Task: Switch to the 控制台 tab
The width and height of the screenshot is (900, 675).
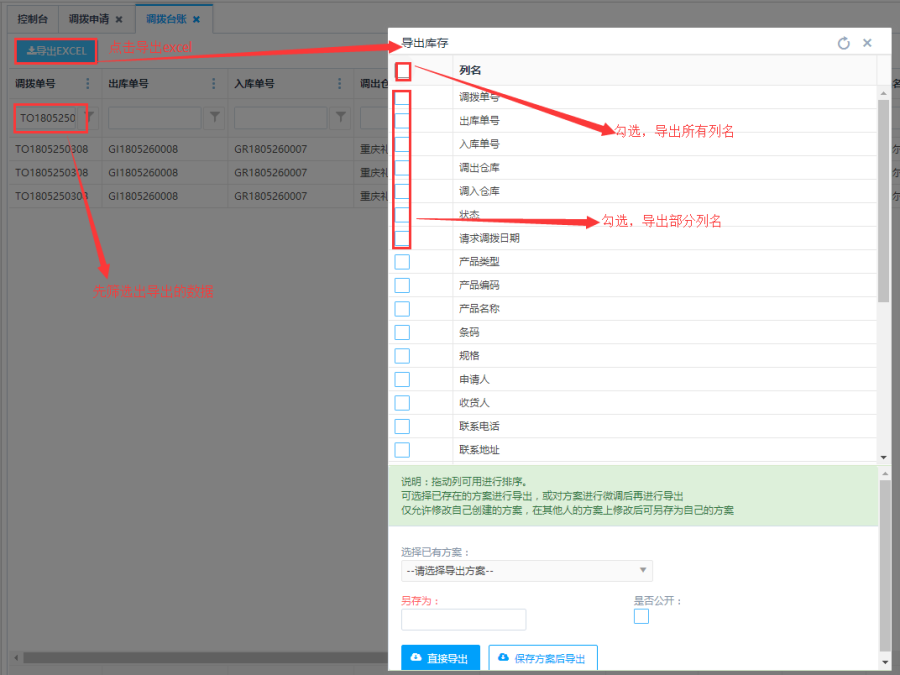Action: [33, 19]
